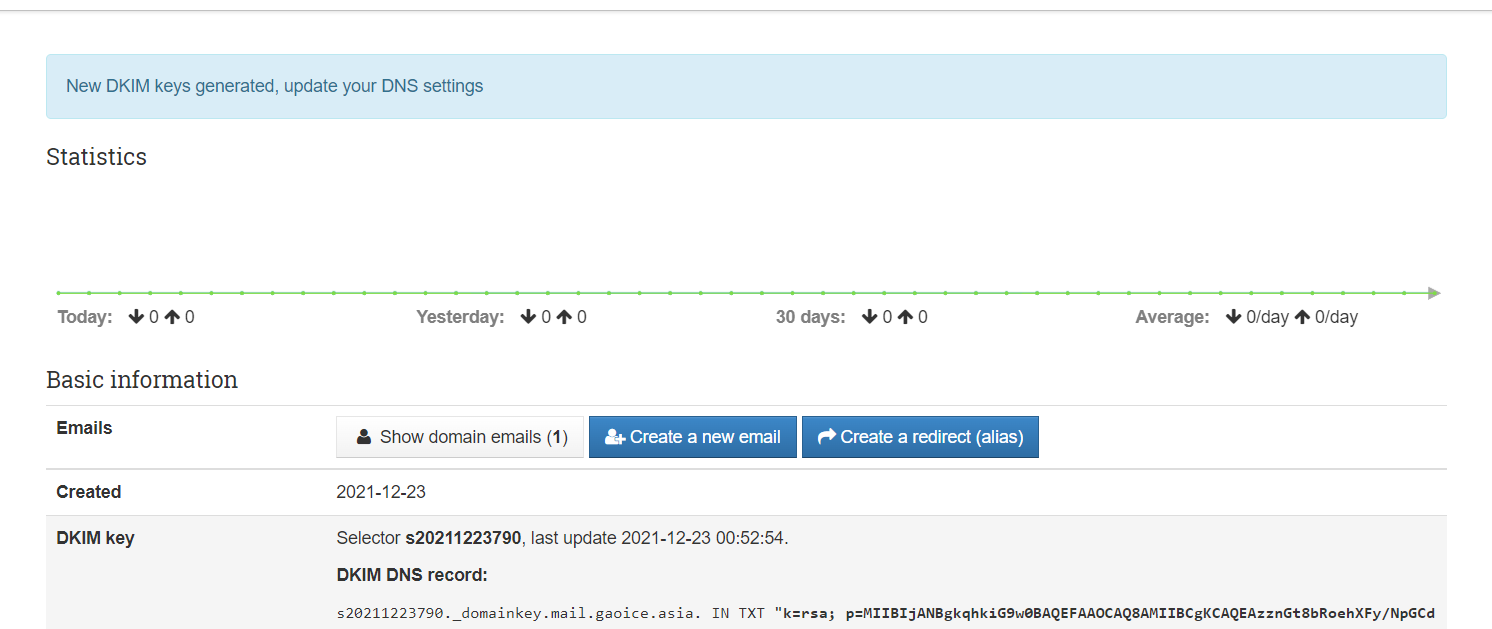Click the down arrow icon next to Average
Screen dimensions: 1492x629
tap(1233, 317)
